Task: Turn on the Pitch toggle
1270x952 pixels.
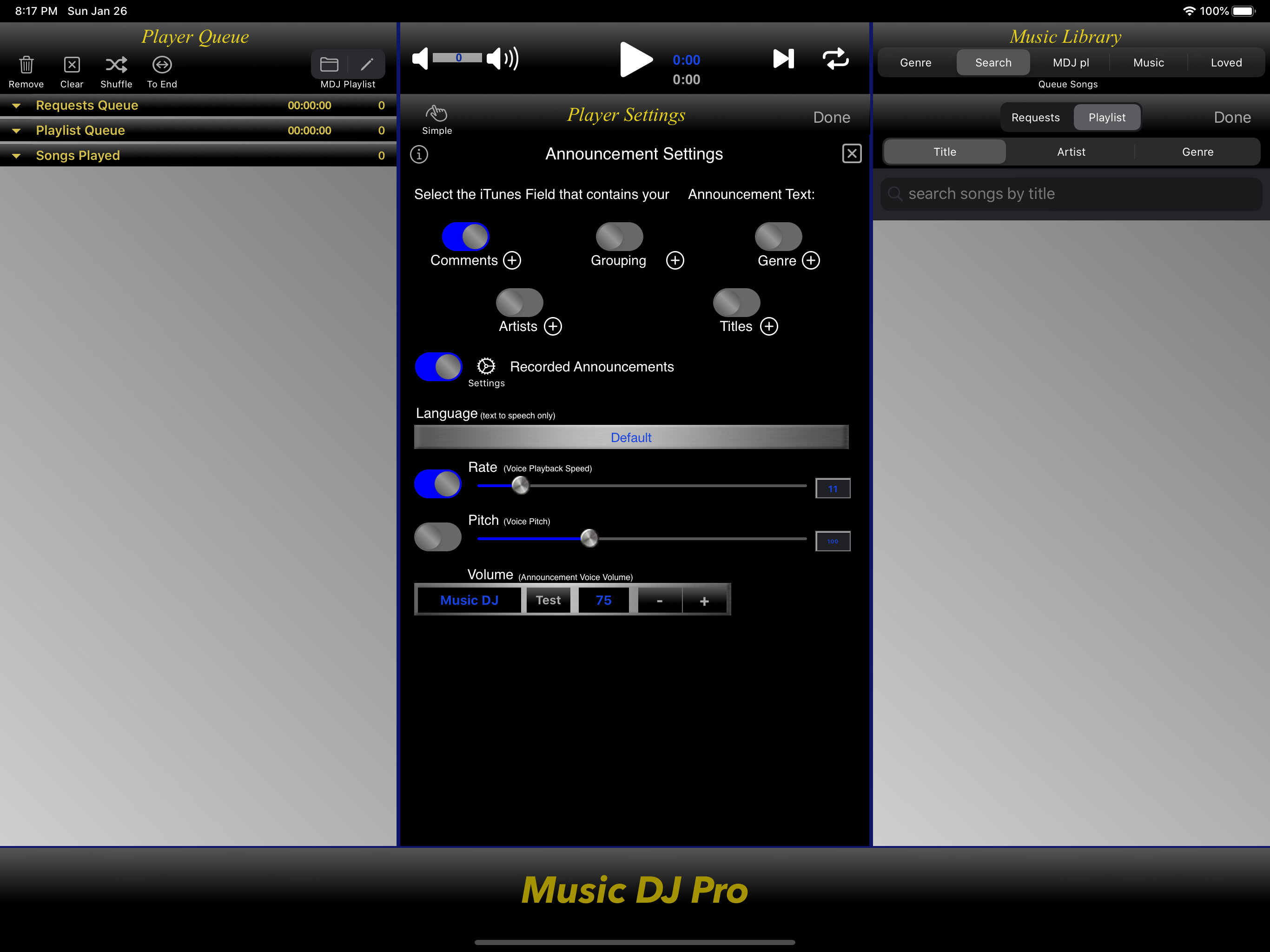Action: (x=437, y=537)
